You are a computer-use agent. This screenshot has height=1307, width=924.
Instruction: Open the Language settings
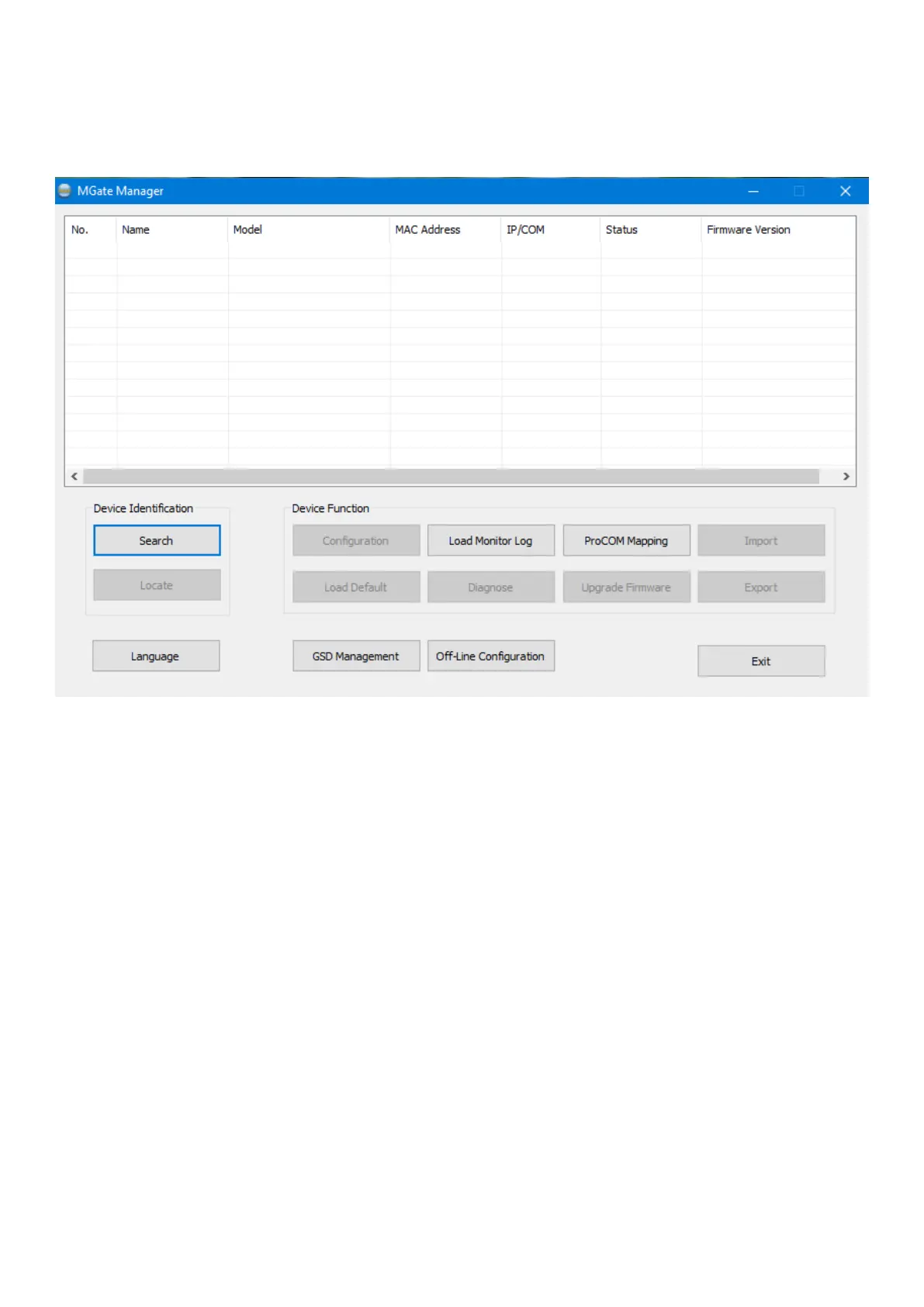click(x=156, y=656)
